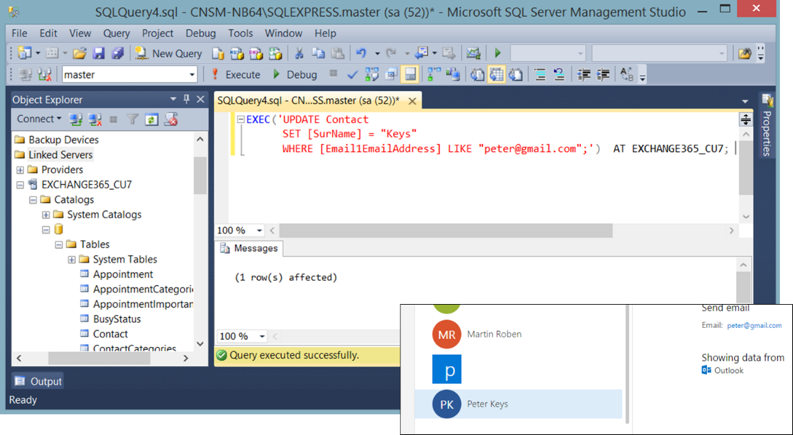Click Uncomment Selected Lines icon

(559, 75)
